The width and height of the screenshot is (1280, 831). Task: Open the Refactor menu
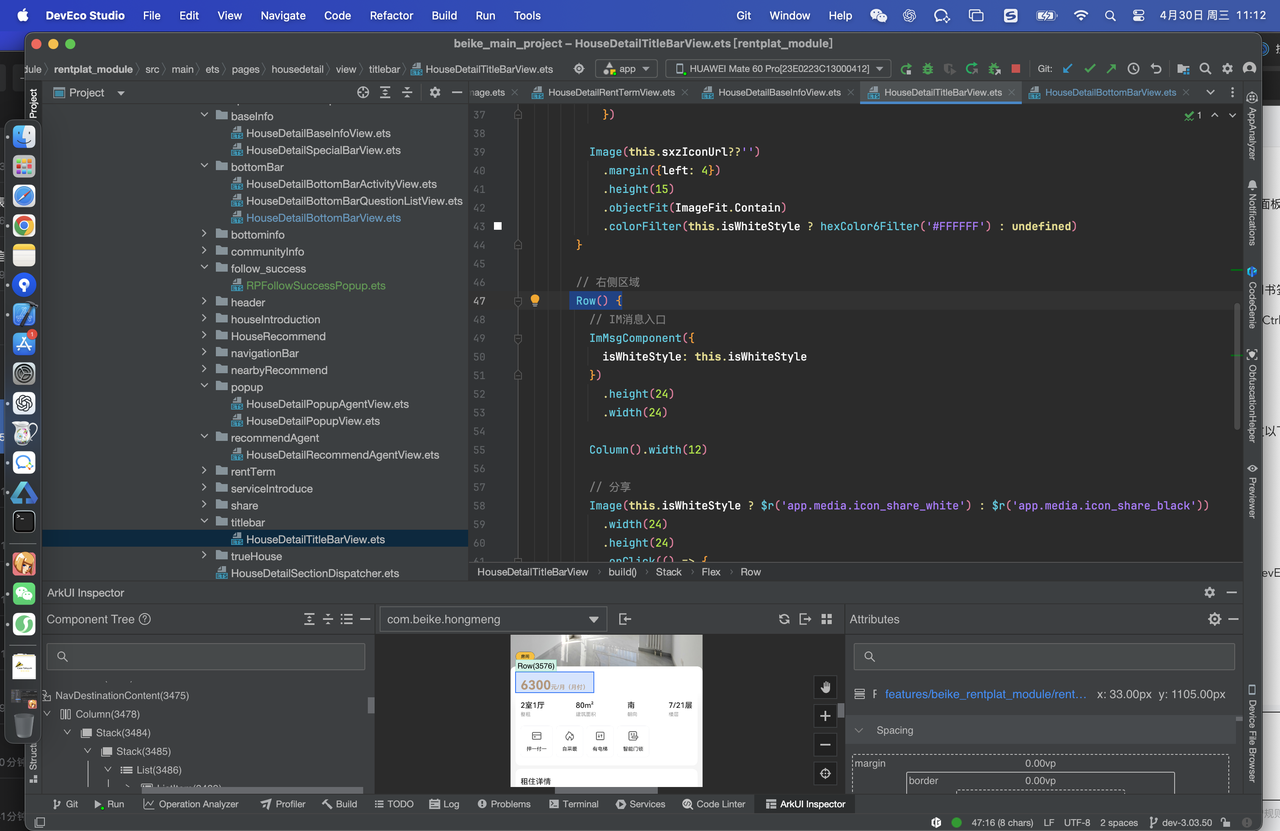click(x=391, y=15)
